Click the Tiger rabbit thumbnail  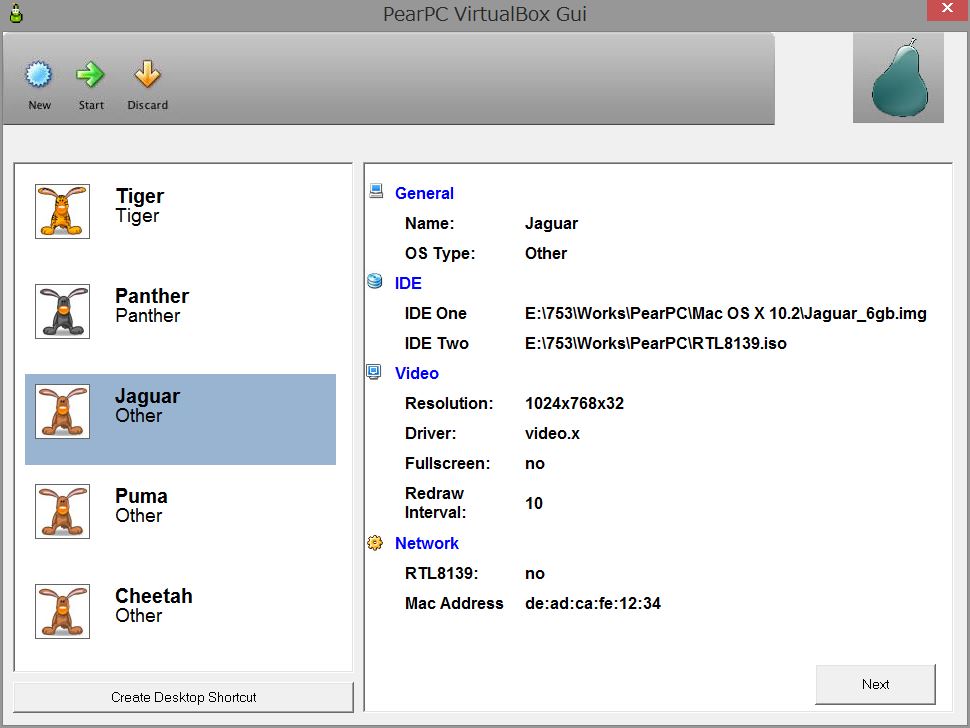pos(62,212)
